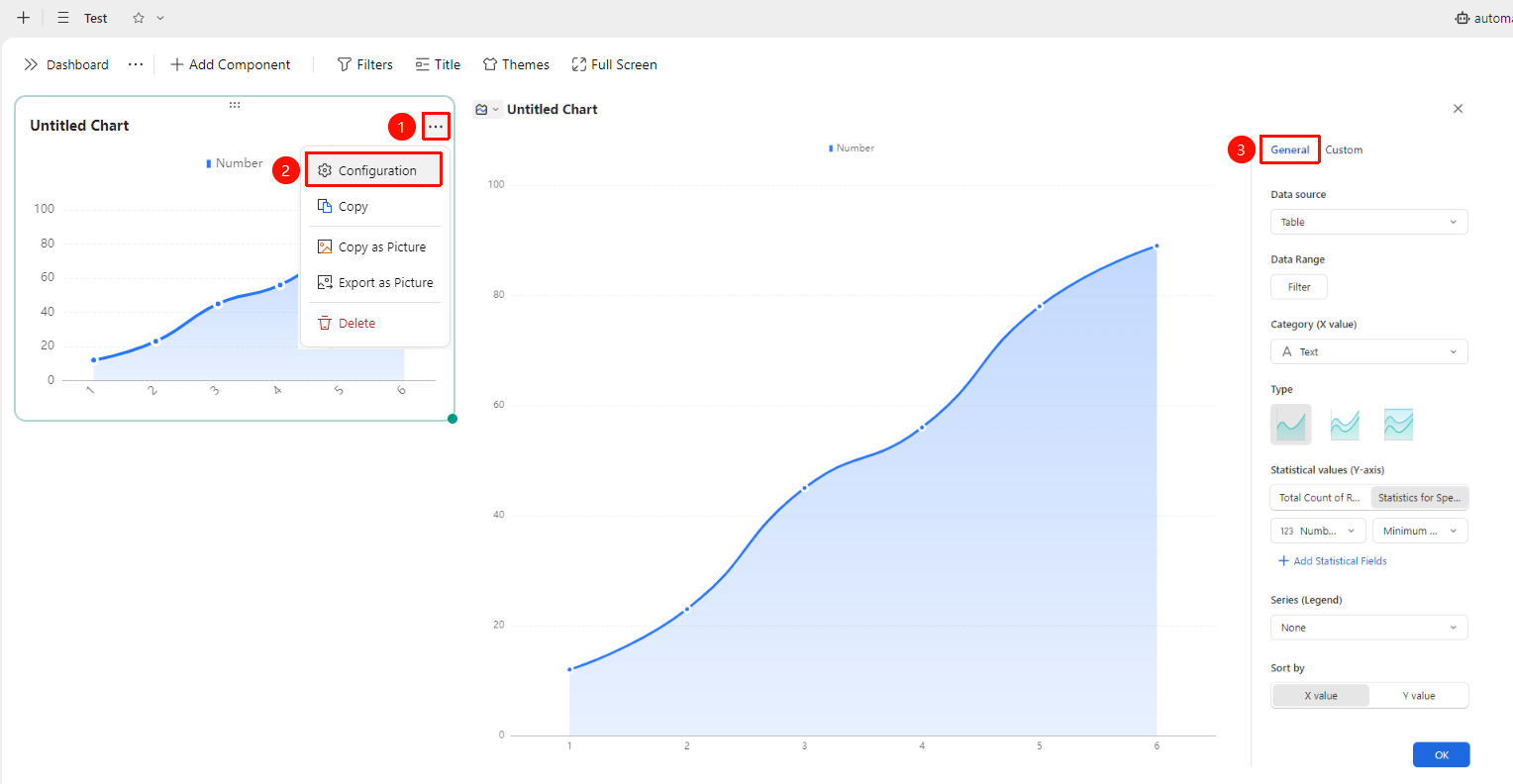Click the Filter button under Data Range
This screenshot has width=1513, height=784.
(1299, 287)
